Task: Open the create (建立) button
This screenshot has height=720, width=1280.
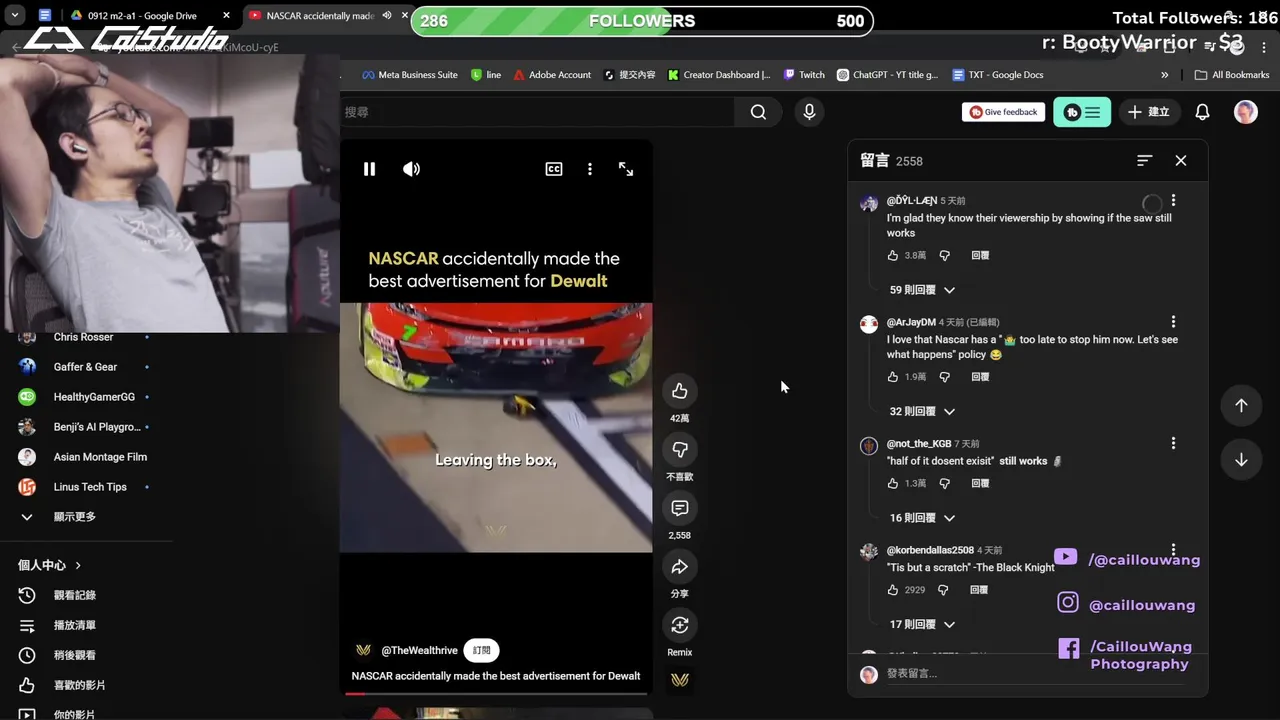Action: tap(1148, 112)
